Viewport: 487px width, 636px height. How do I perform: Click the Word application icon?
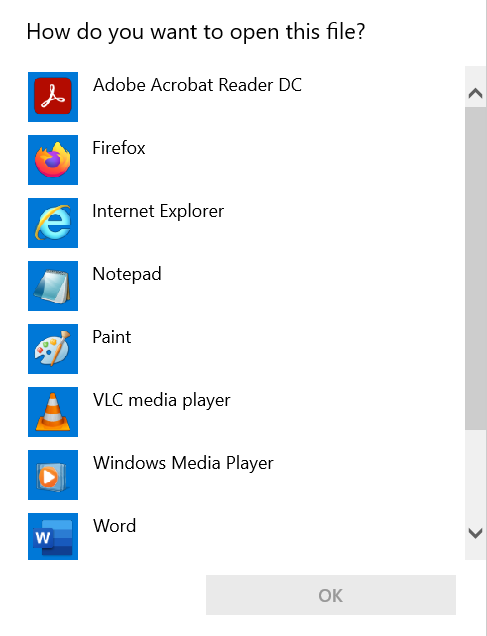(53, 537)
